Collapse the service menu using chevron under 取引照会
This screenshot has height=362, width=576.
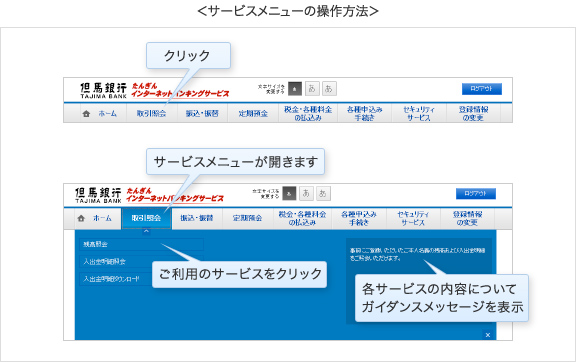tap(146, 231)
